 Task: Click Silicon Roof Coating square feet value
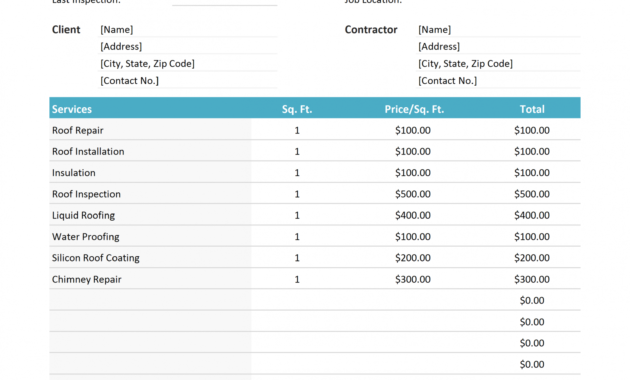(297, 258)
